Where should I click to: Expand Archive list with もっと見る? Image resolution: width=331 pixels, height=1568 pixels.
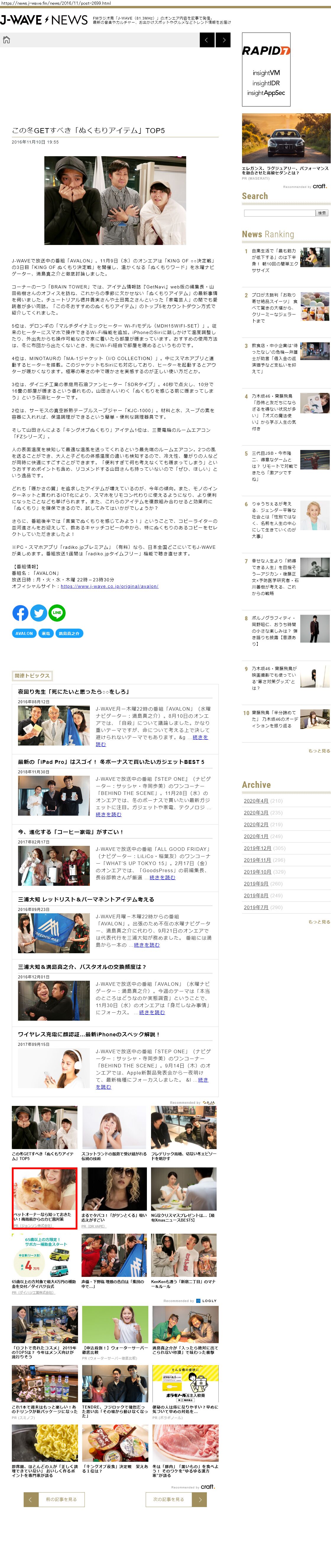(319, 922)
